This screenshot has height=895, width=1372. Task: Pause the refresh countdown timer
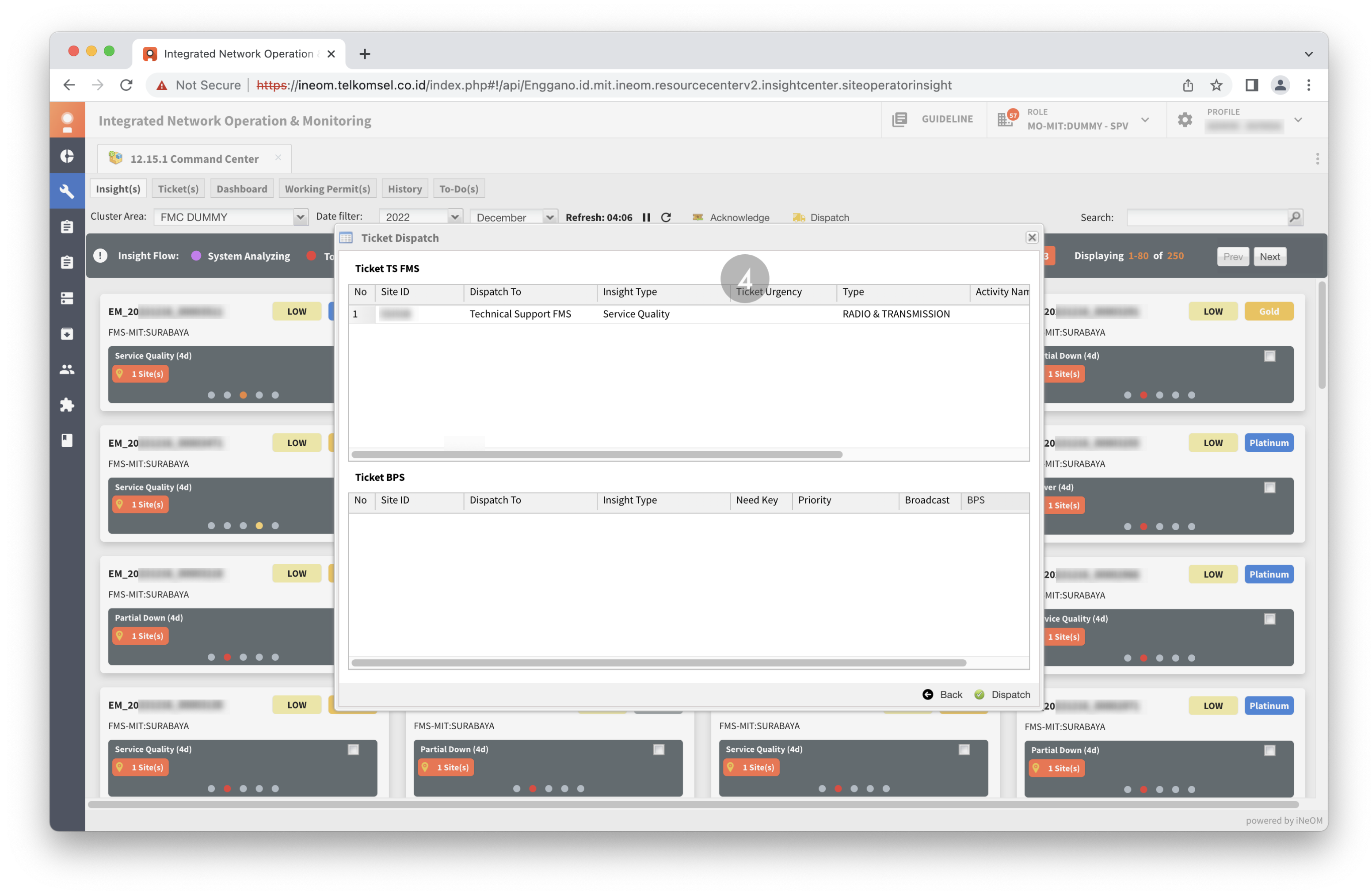[x=646, y=218]
